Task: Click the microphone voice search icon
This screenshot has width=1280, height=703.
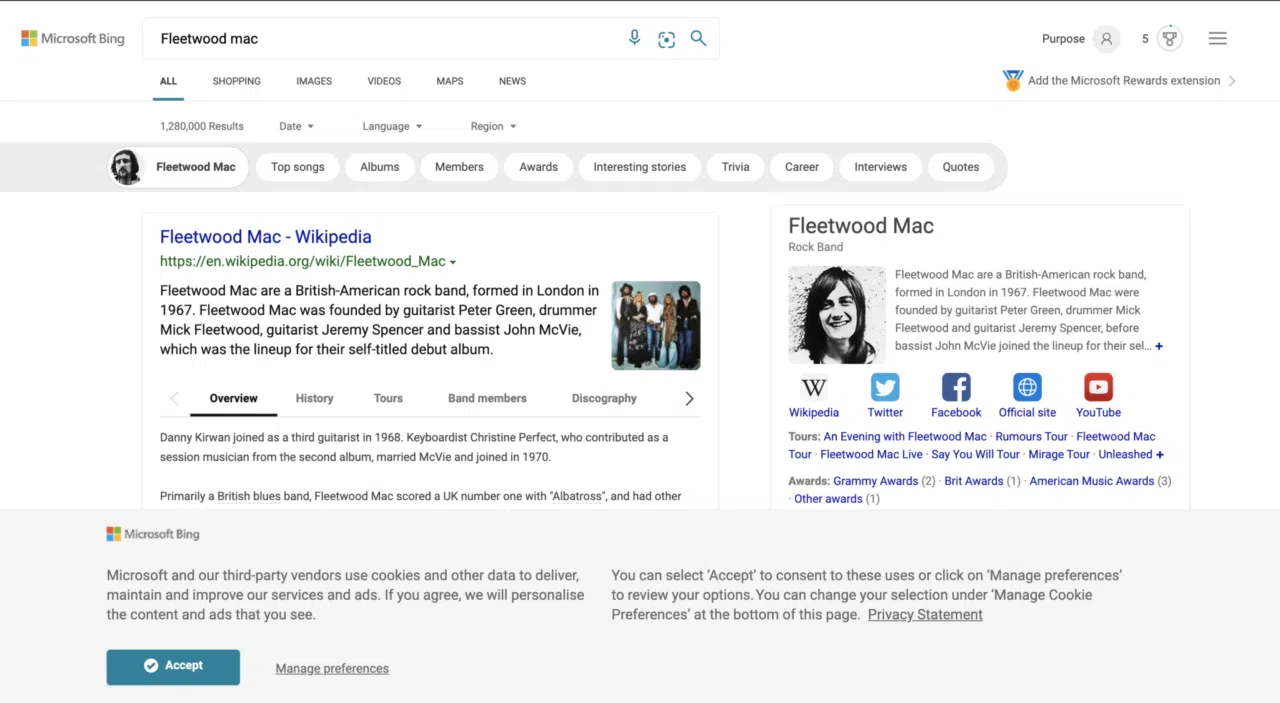Action: 634,38
